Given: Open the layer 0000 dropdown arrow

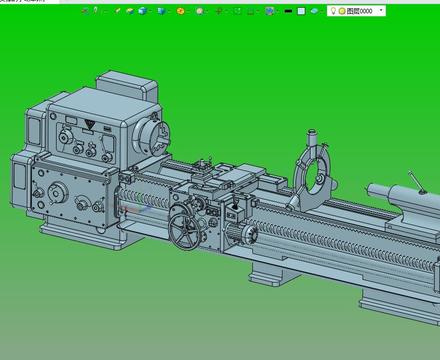Looking at the screenshot, I should [x=381, y=11].
